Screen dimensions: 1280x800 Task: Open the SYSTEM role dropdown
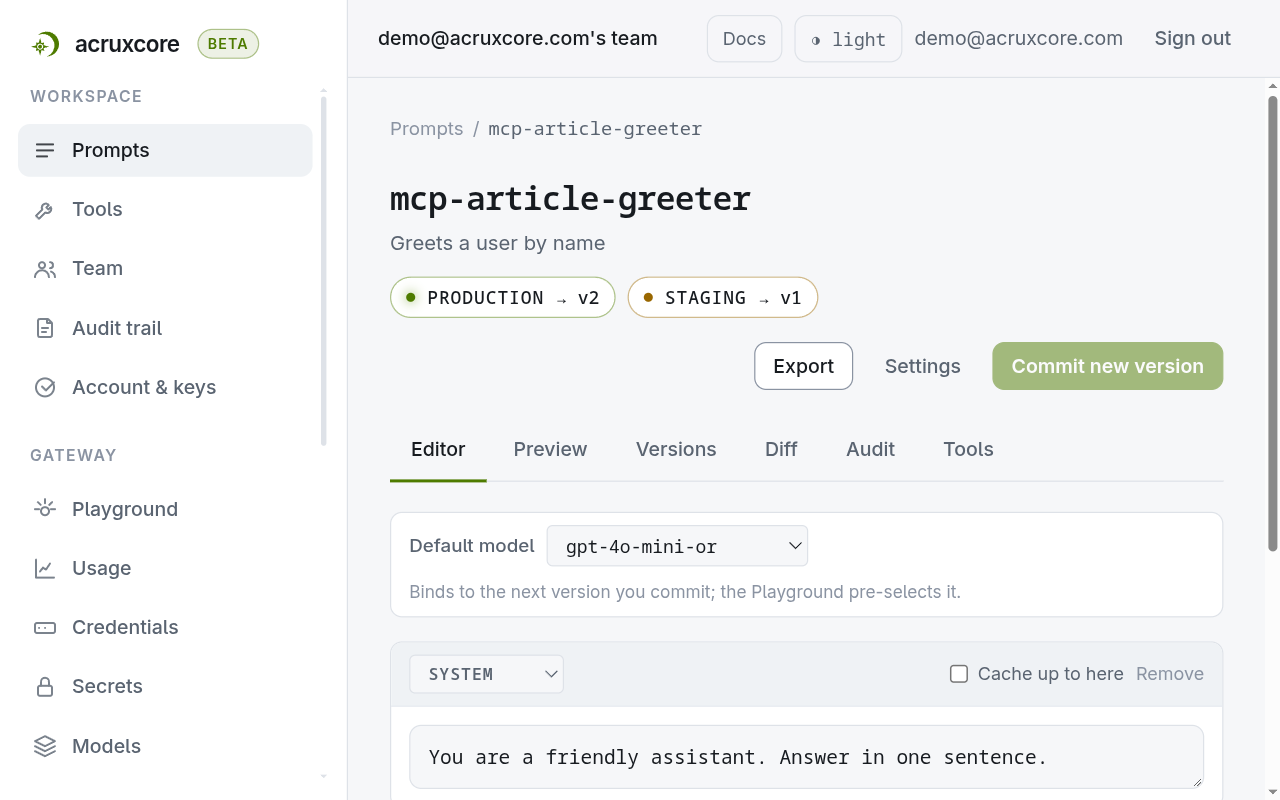click(487, 674)
